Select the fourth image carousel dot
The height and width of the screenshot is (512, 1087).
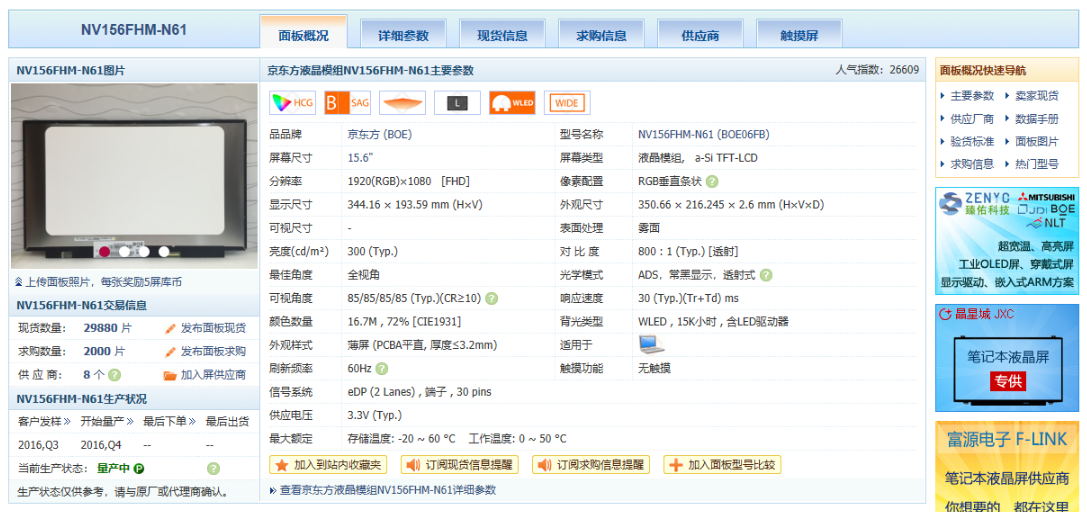click(x=164, y=251)
